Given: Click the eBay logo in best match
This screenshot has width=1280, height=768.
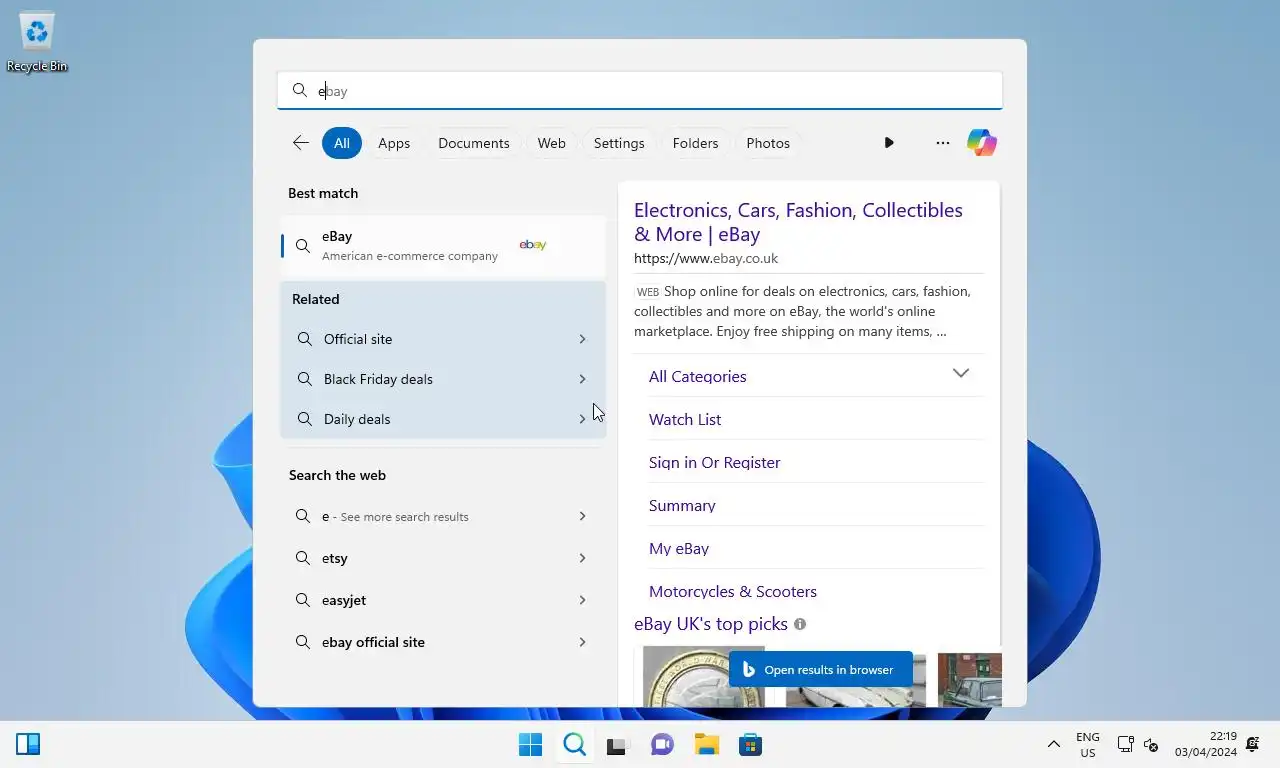Looking at the screenshot, I should click(x=533, y=245).
